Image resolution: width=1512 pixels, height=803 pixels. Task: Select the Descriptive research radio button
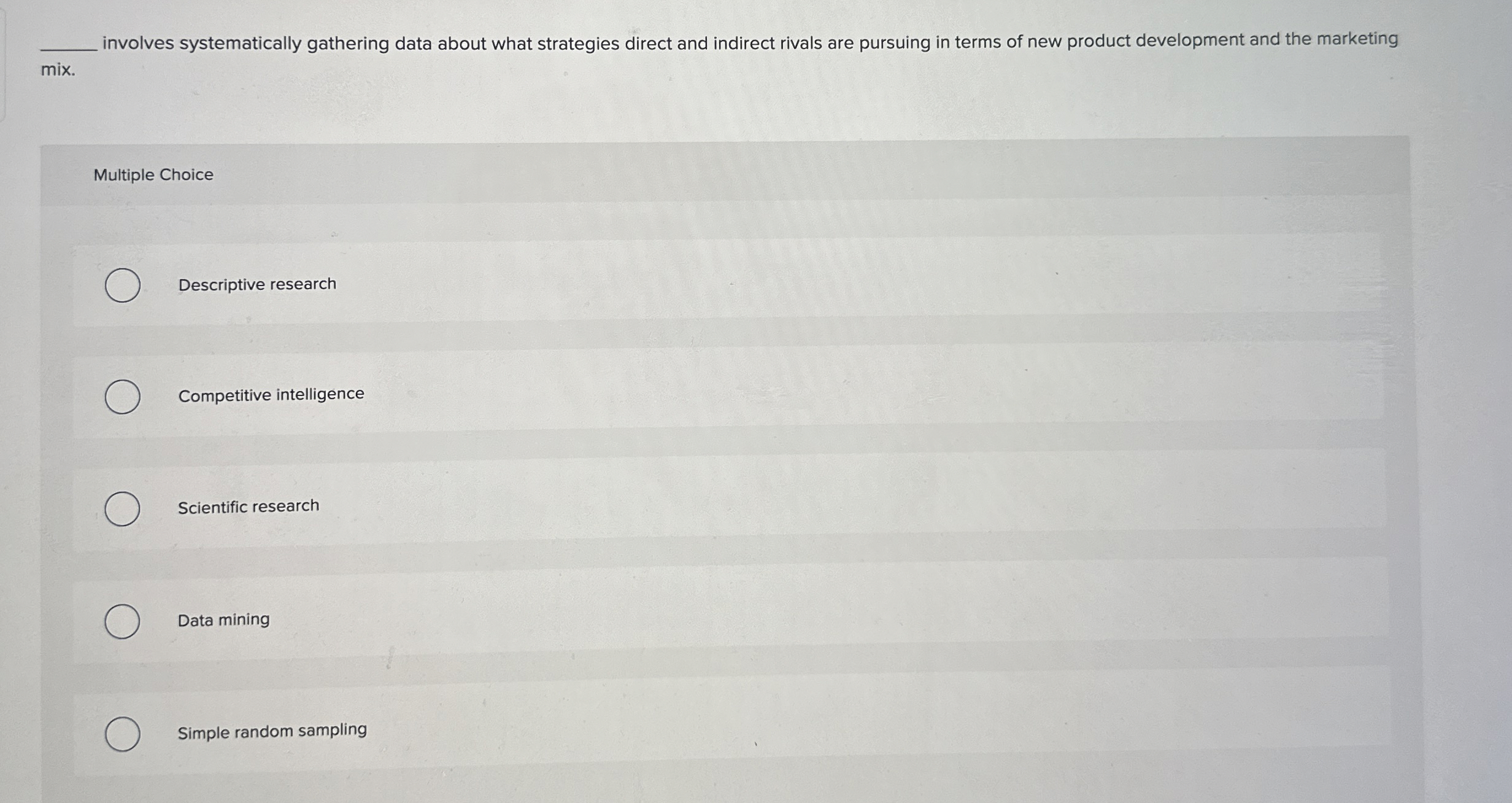[x=123, y=285]
